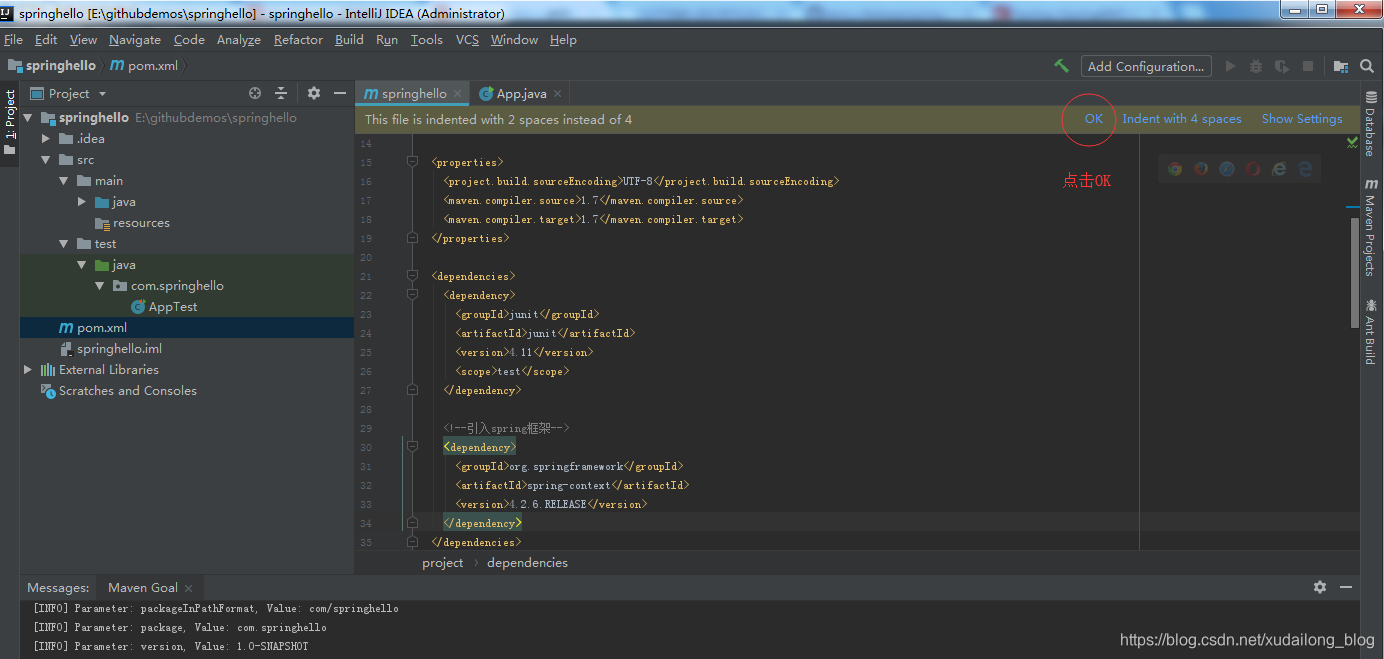Viewport: 1384px width, 659px height.
Task: Close the springhello editor tab
Action: coord(458,93)
